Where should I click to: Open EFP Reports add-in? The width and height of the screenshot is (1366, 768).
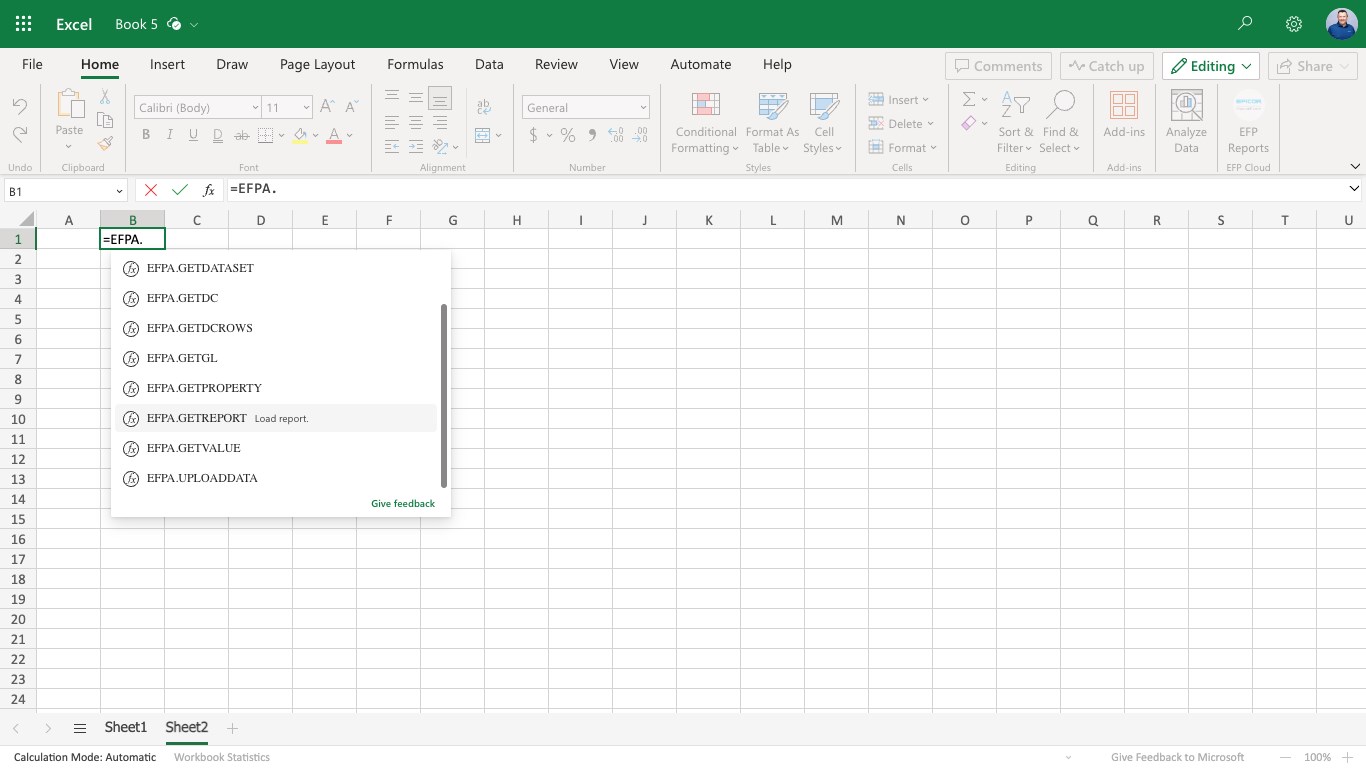point(1248,123)
